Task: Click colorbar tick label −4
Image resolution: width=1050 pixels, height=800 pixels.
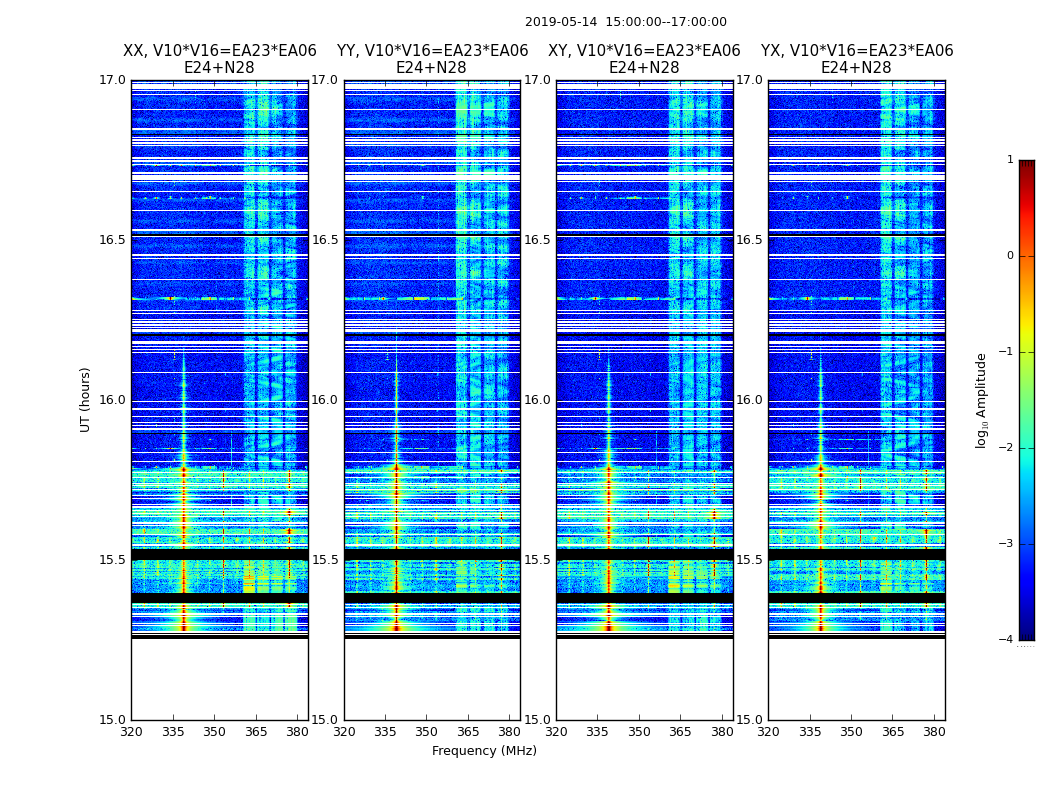Action: click(x=1006, y=639)
